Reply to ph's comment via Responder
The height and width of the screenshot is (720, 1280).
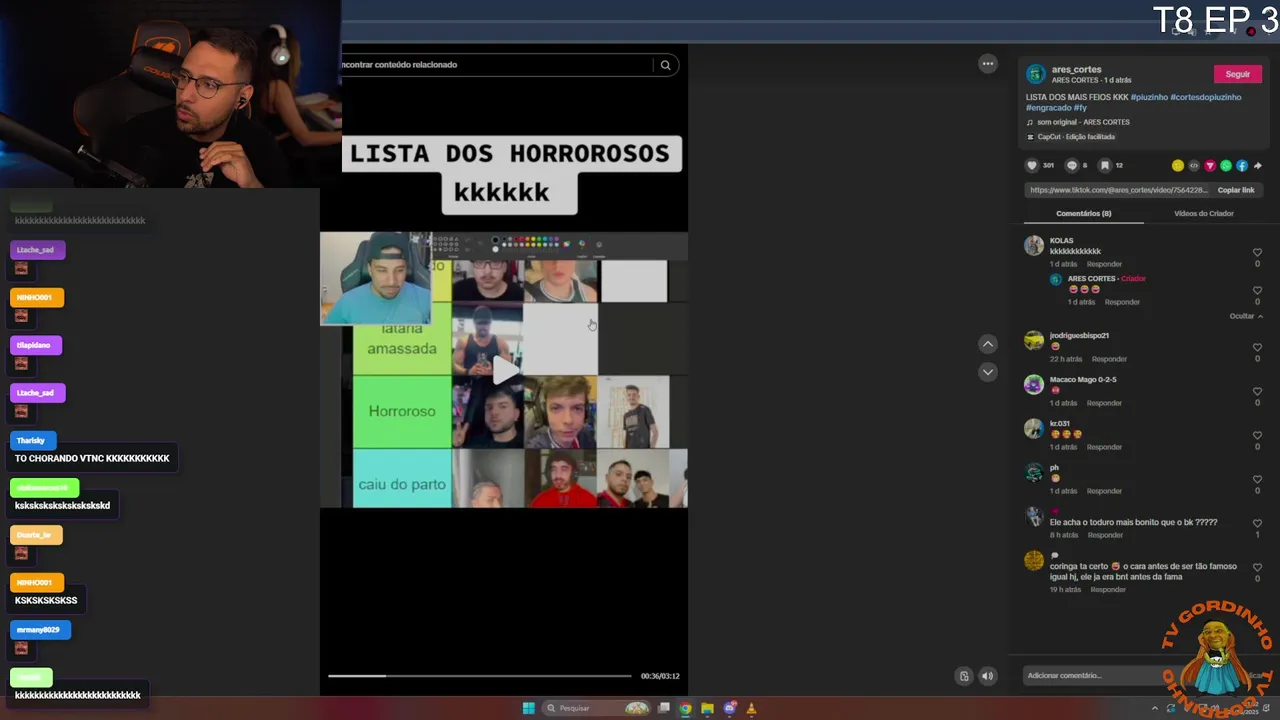click(1104, 491)
